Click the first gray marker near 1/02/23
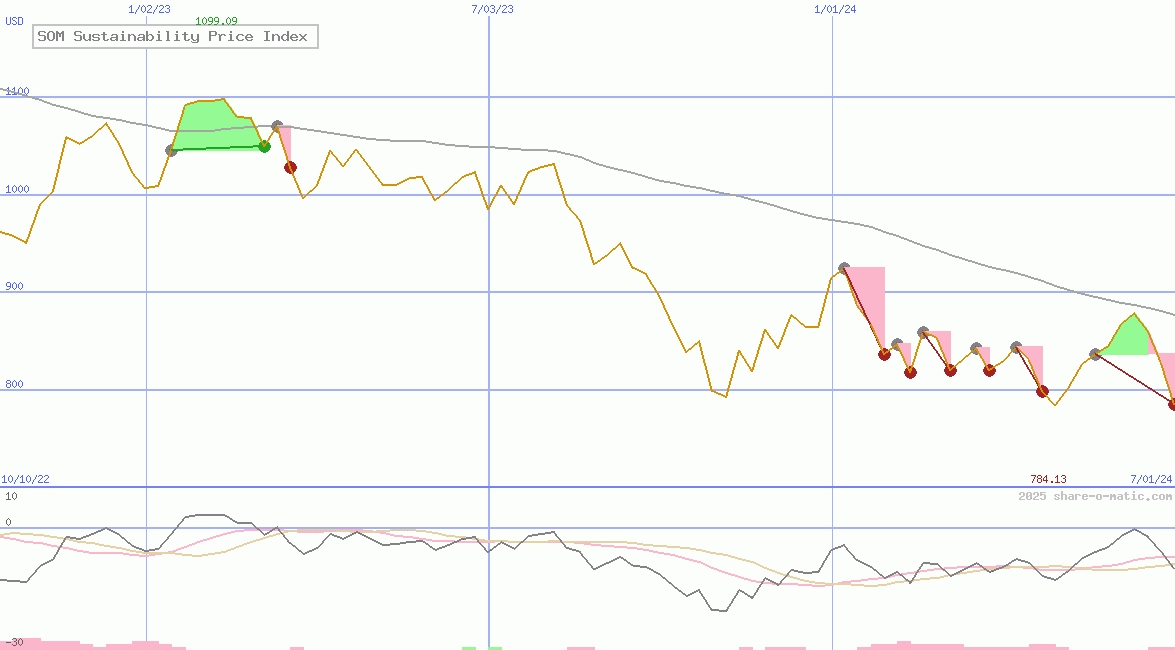Image resolution: width=1175 pixels, height=650 pixels. click(x=171, y=150)
